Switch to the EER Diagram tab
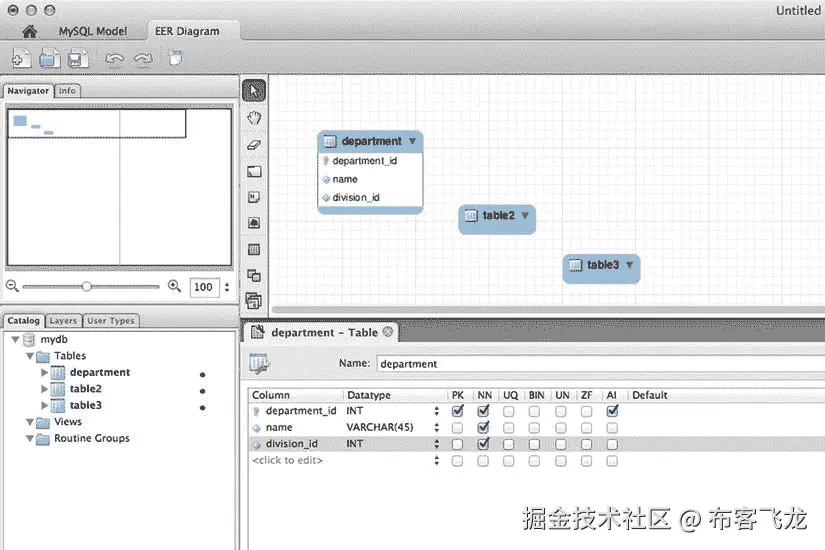The width and height of the screenshot is (825, 550). click(x=187, y=32)
